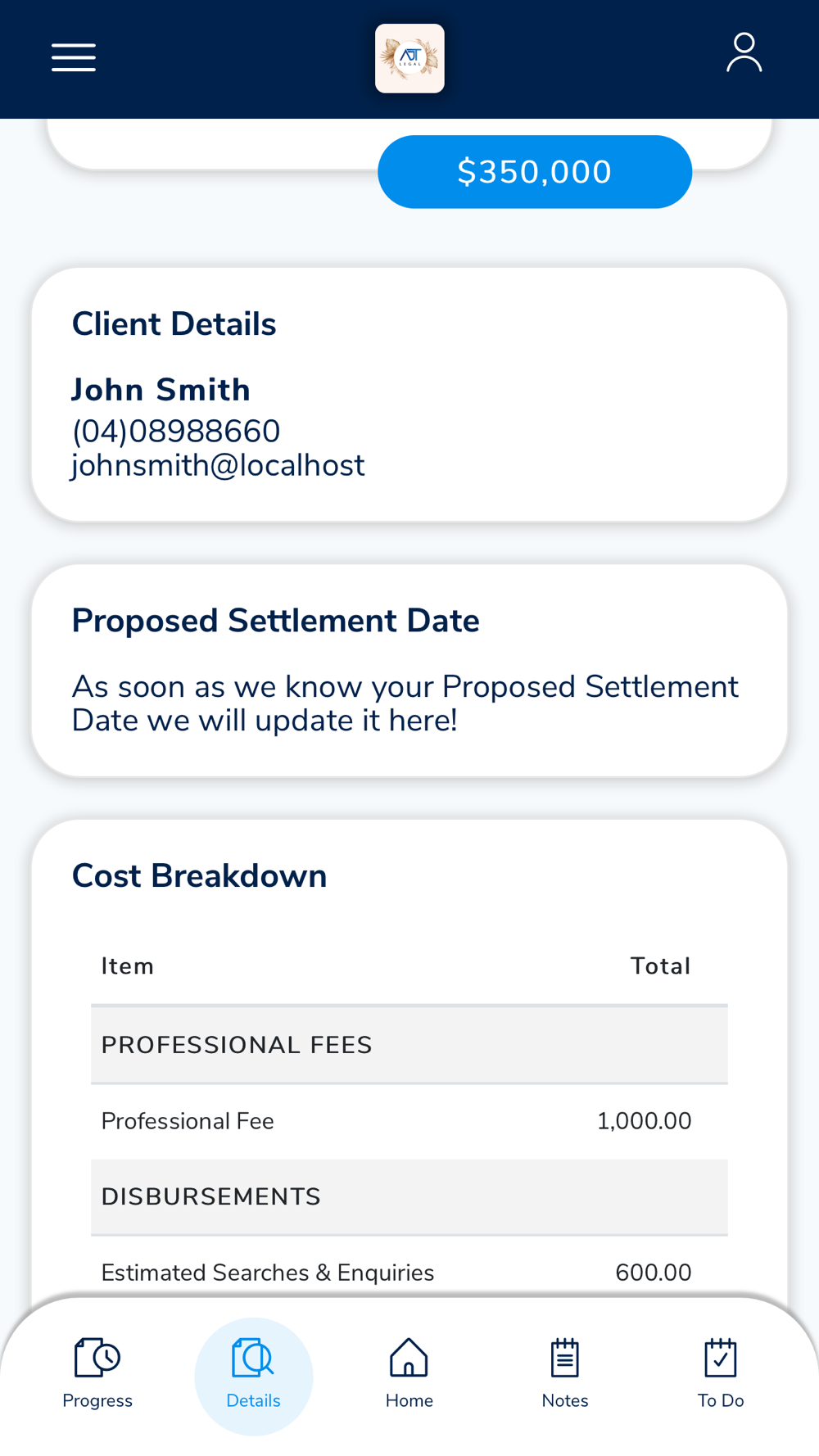This screenshot has height=1456, width=819.
Task: Go to the To Do tab label
Action: tap(721, 1400)
